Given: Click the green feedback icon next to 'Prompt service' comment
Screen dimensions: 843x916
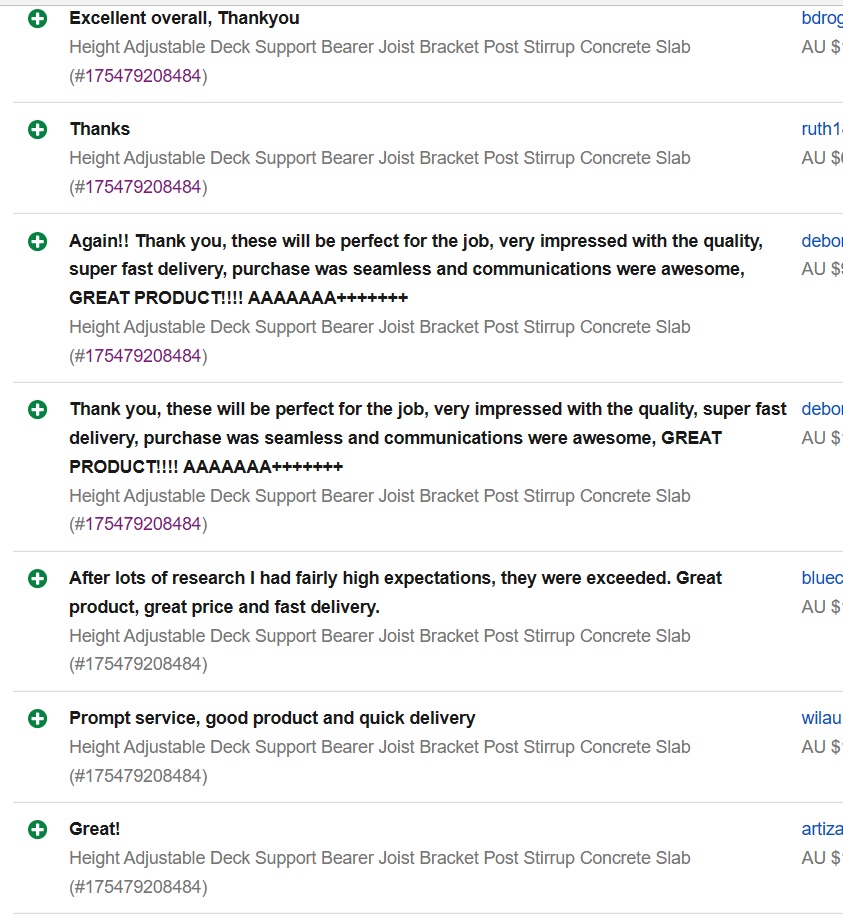Looking at the screenshot, I should coord(37,718).
